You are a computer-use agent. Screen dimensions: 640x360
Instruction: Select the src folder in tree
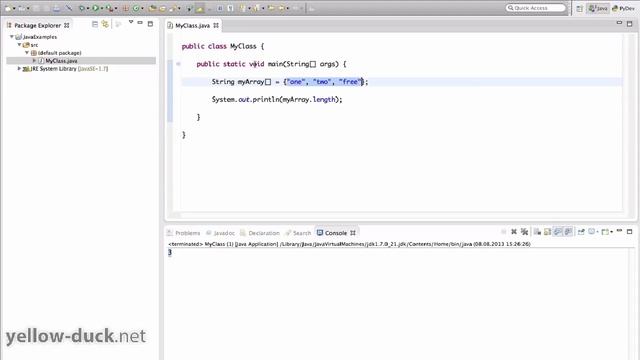pos(34,45)
